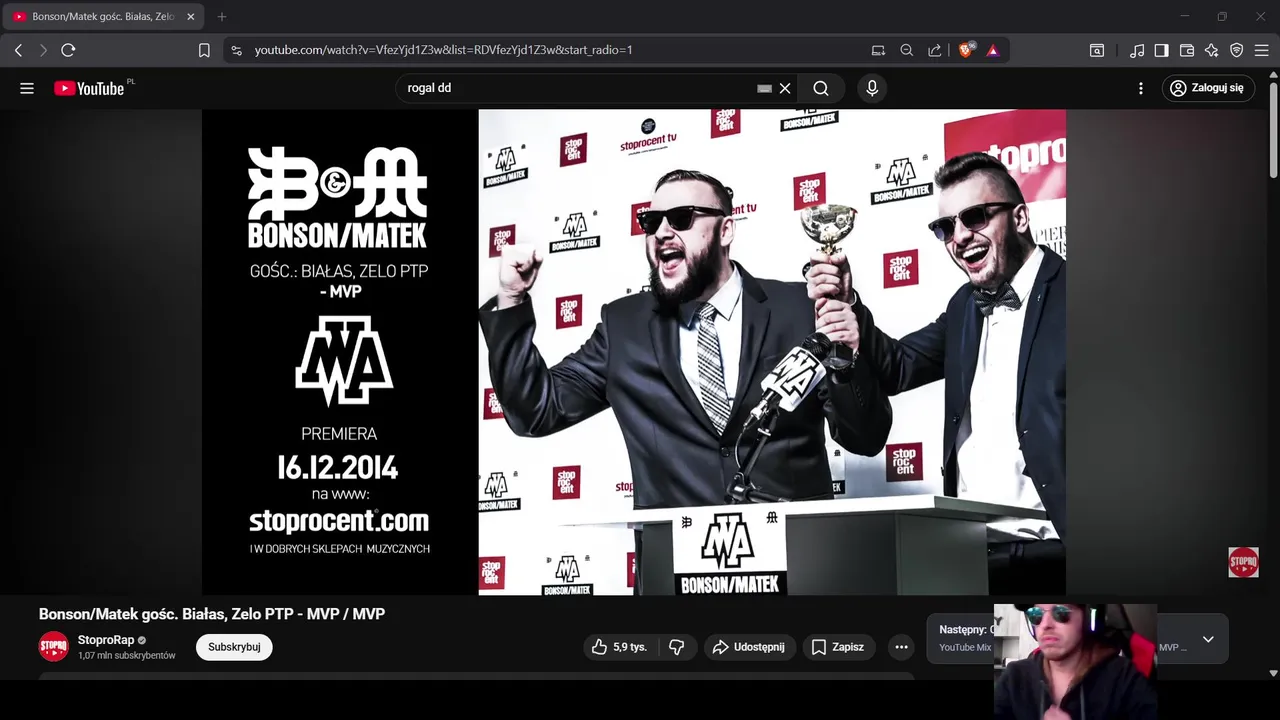Click the video title Bonson/Matek MVP

coord(212,614)
